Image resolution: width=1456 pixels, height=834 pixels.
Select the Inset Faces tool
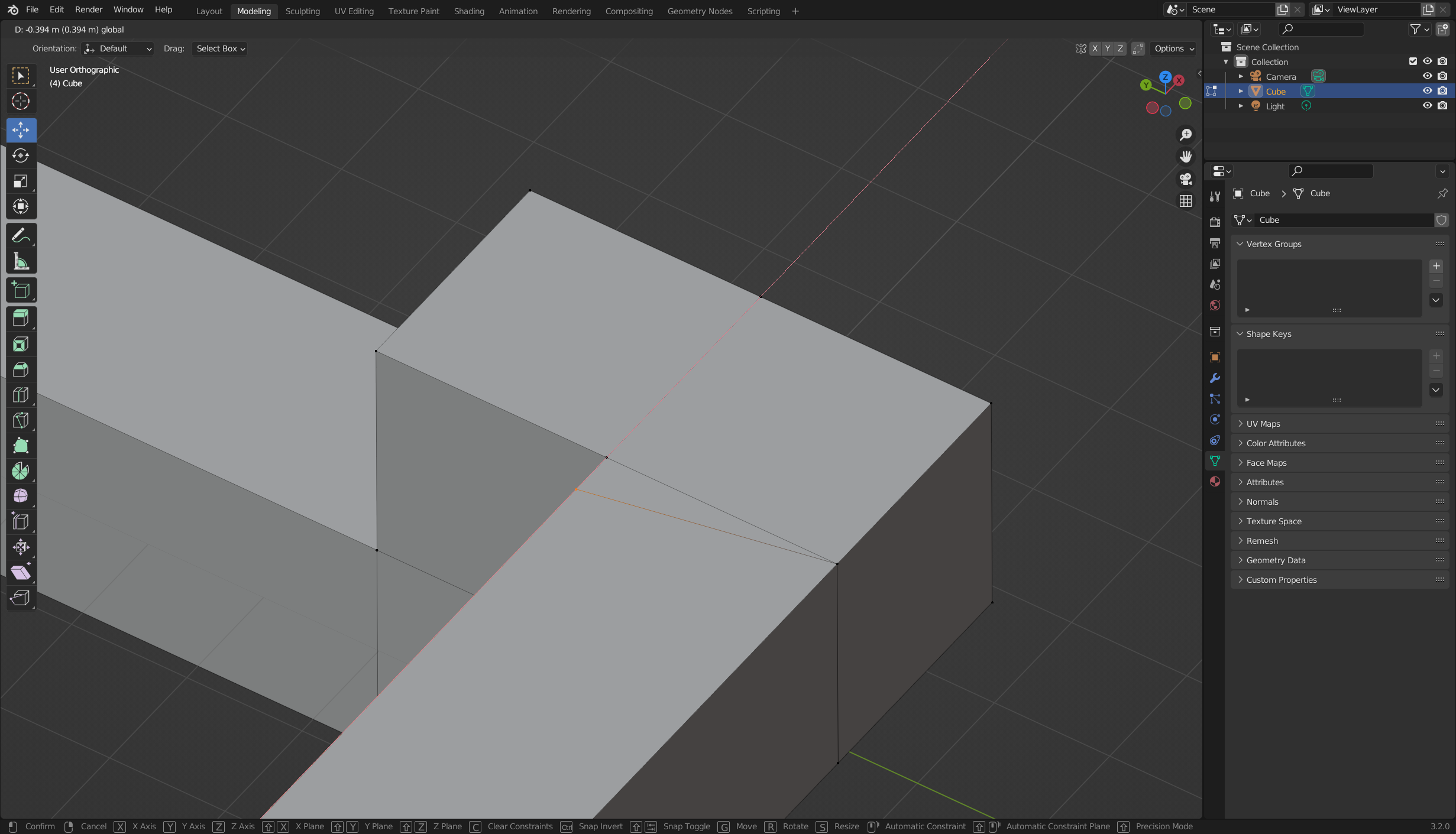pos(21,344)
